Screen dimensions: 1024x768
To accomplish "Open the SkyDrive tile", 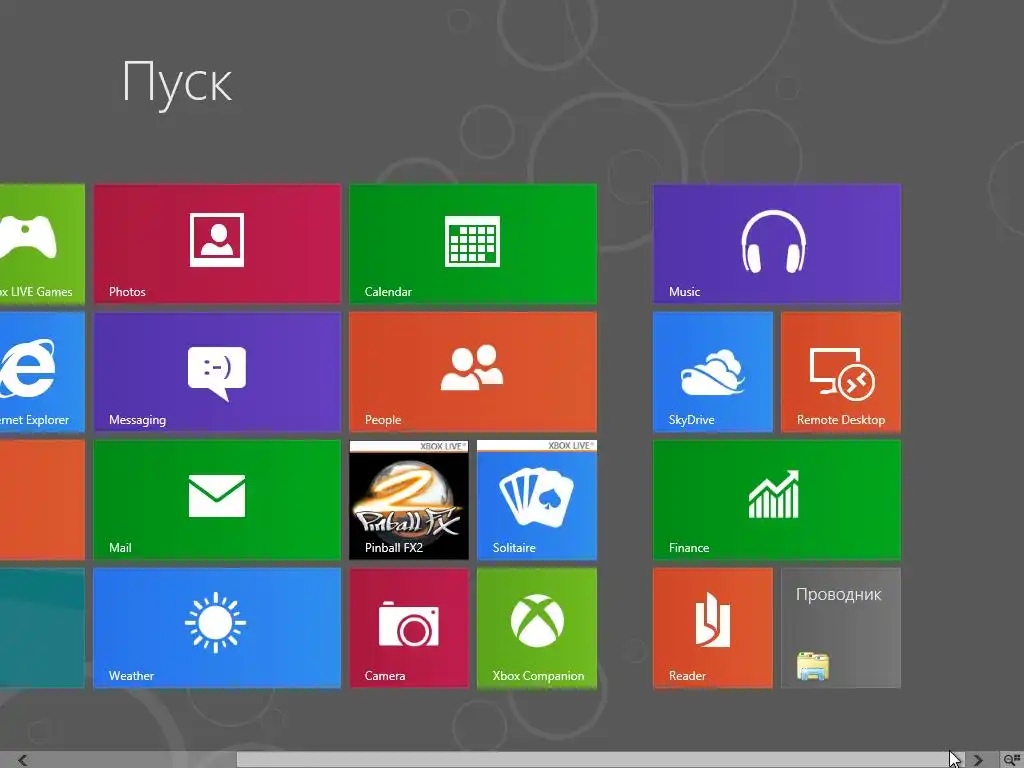I will tap(712, 372).
